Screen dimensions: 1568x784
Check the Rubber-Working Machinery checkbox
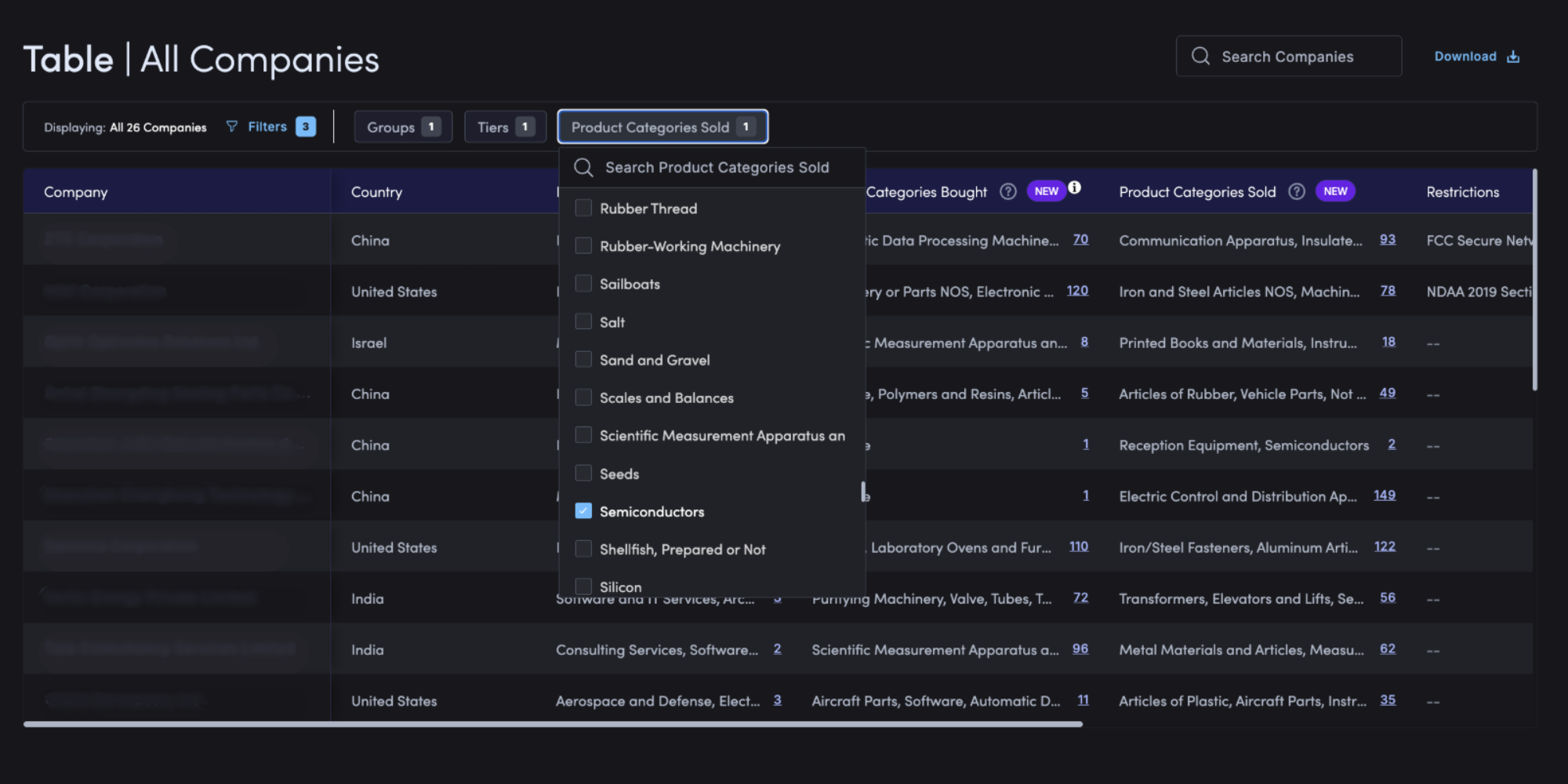coord(583,245)
